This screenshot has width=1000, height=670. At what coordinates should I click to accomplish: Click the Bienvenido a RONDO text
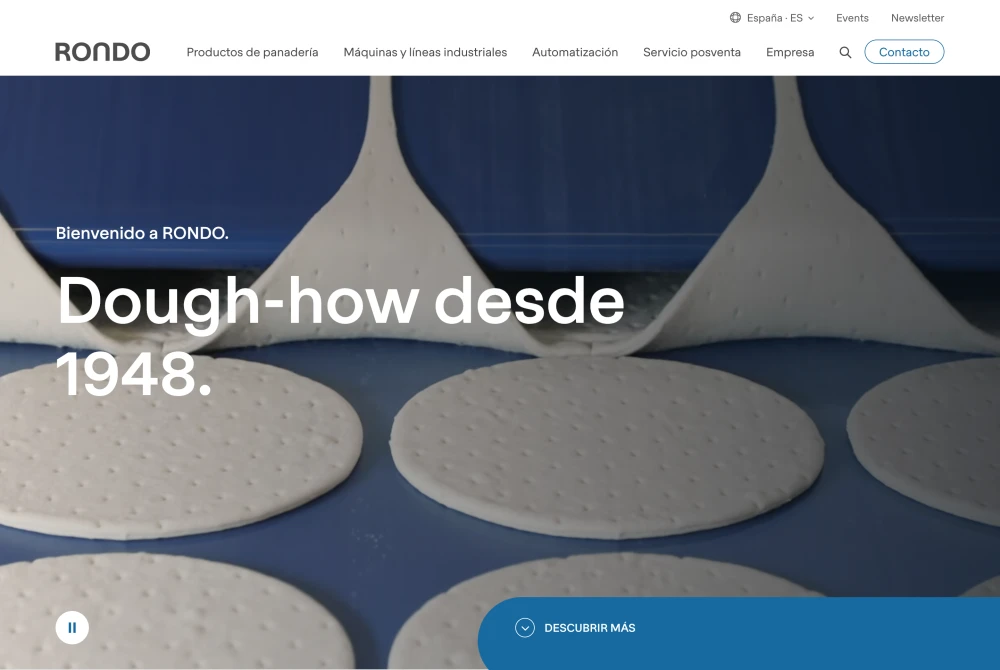click(x=142, y=233)
